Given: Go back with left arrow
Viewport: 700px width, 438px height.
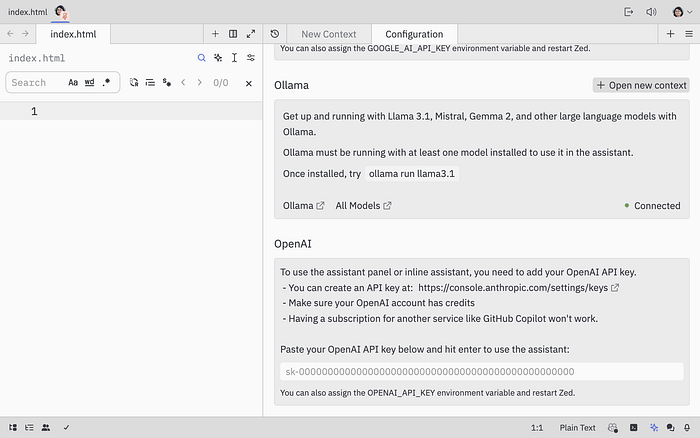Looking at the screenshot, I should click(x=10, y=33).
